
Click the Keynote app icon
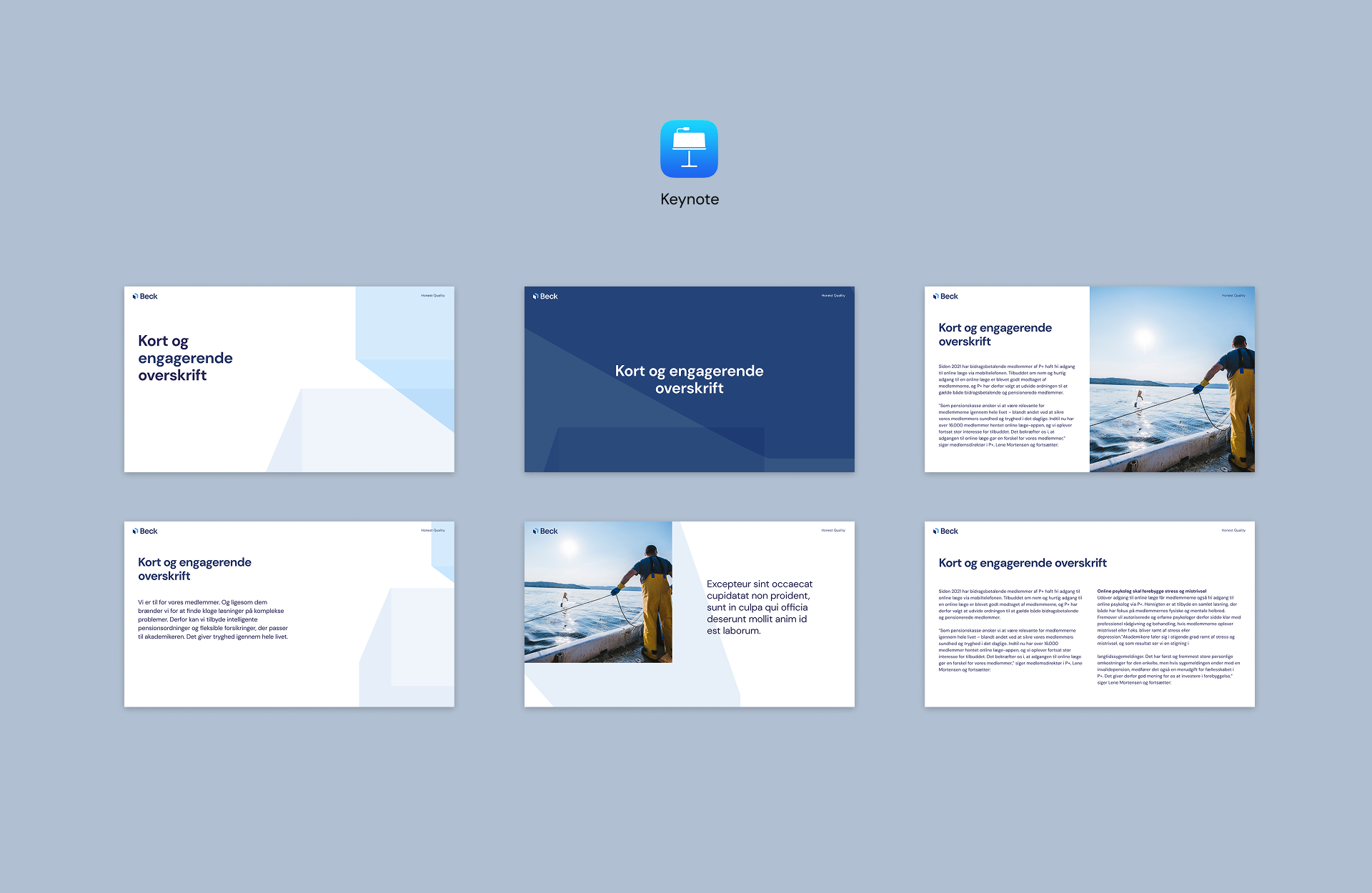[689, 149]
